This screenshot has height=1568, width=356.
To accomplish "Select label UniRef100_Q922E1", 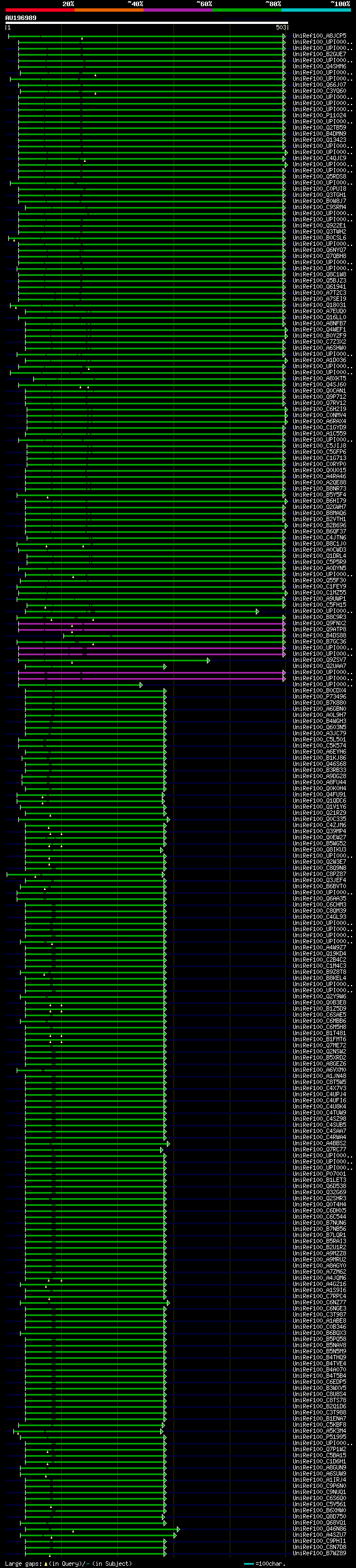I will click(x=319, y=225).
